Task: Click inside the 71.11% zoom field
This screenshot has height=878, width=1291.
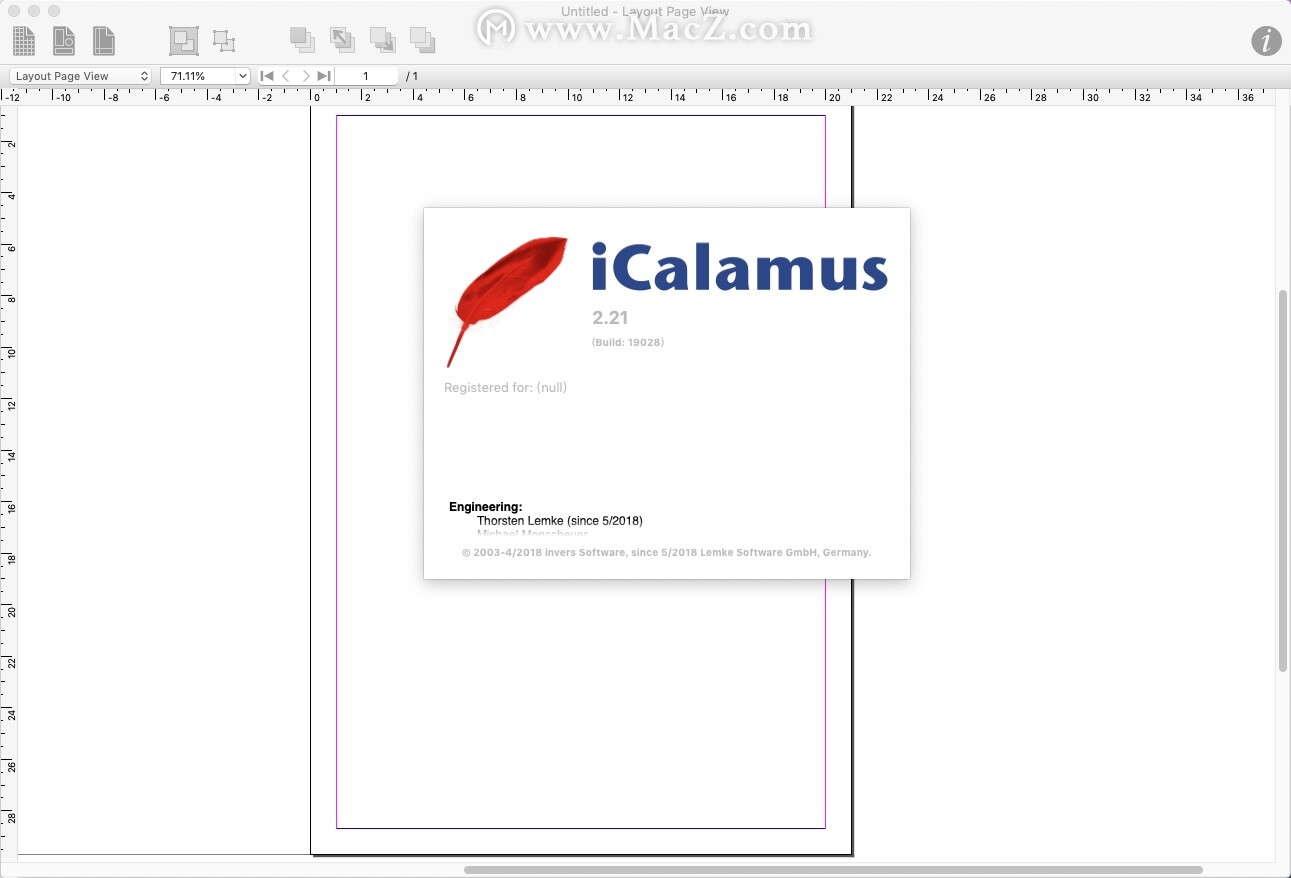Action: pyautogui.click(x=197, y=76)
